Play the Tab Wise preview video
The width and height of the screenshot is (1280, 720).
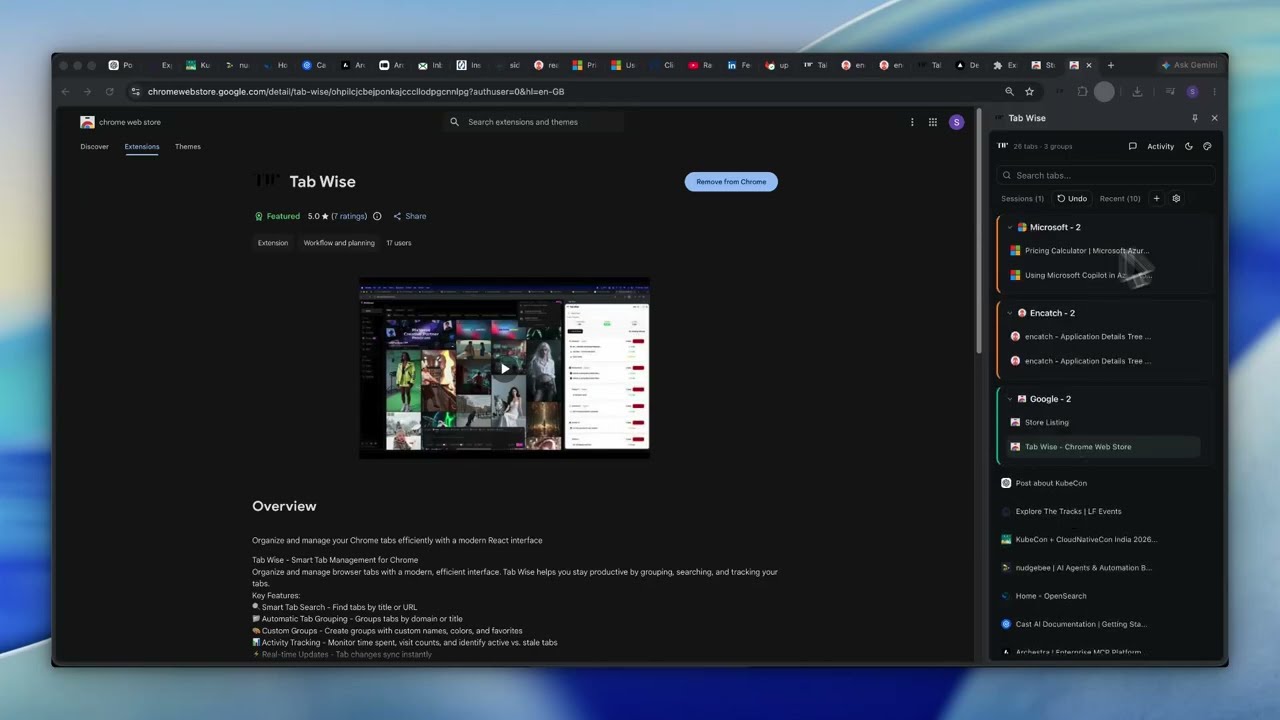coord(505,368)
